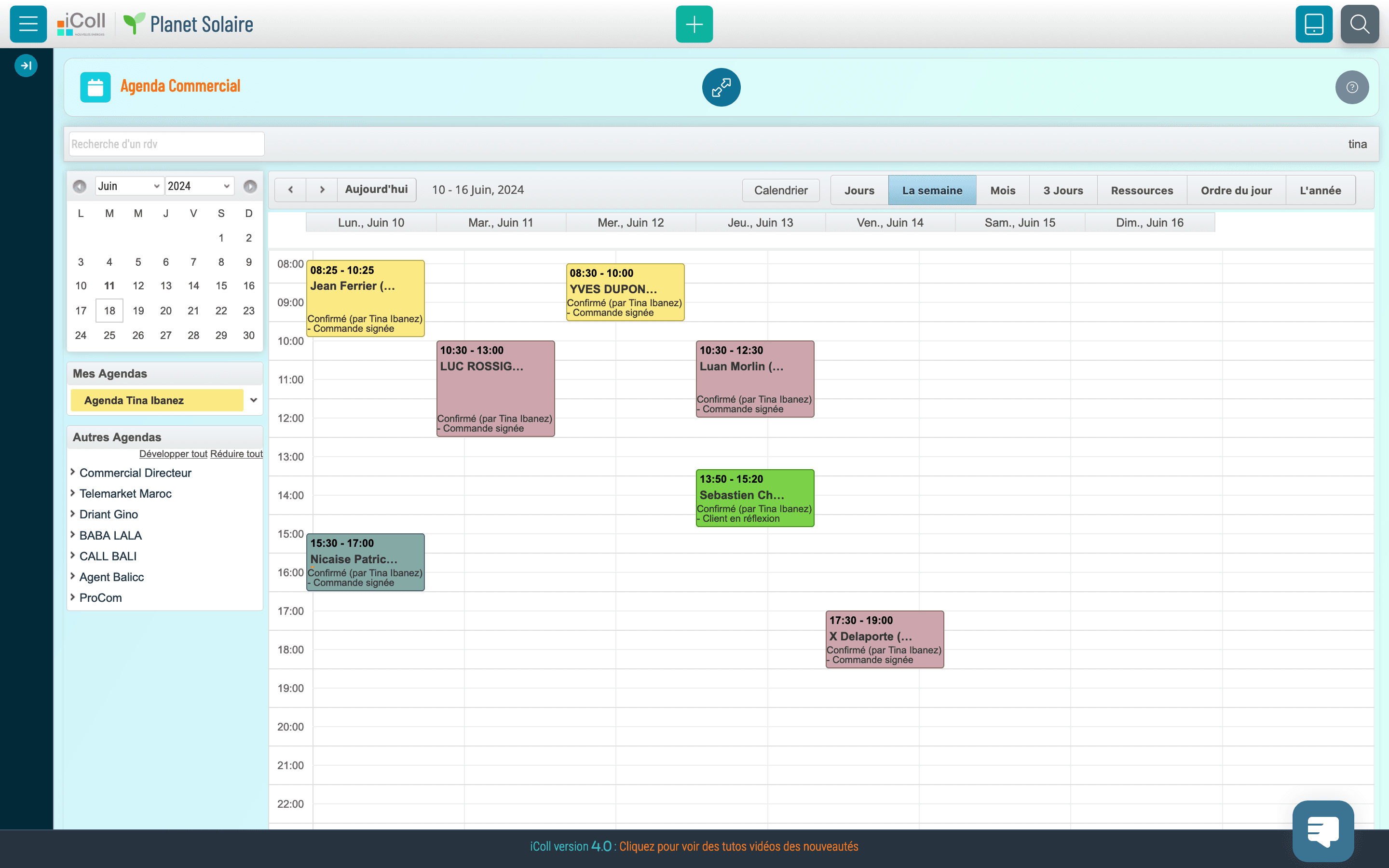Click the tina user label

click(x=1357, y=144)
